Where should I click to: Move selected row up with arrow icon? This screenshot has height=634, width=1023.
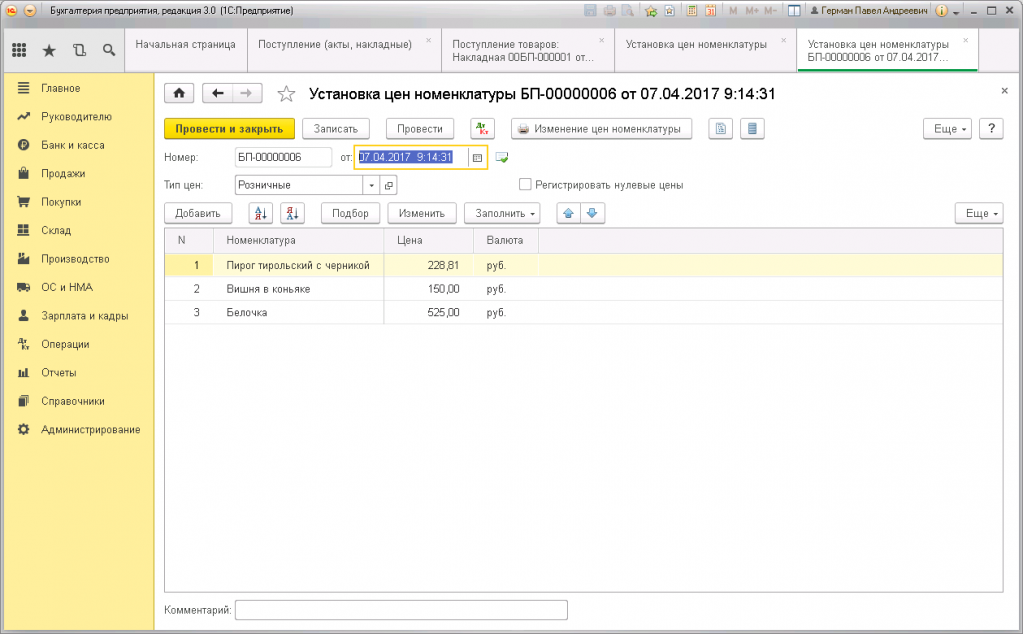pyautogui.click(x=569, y=213)
